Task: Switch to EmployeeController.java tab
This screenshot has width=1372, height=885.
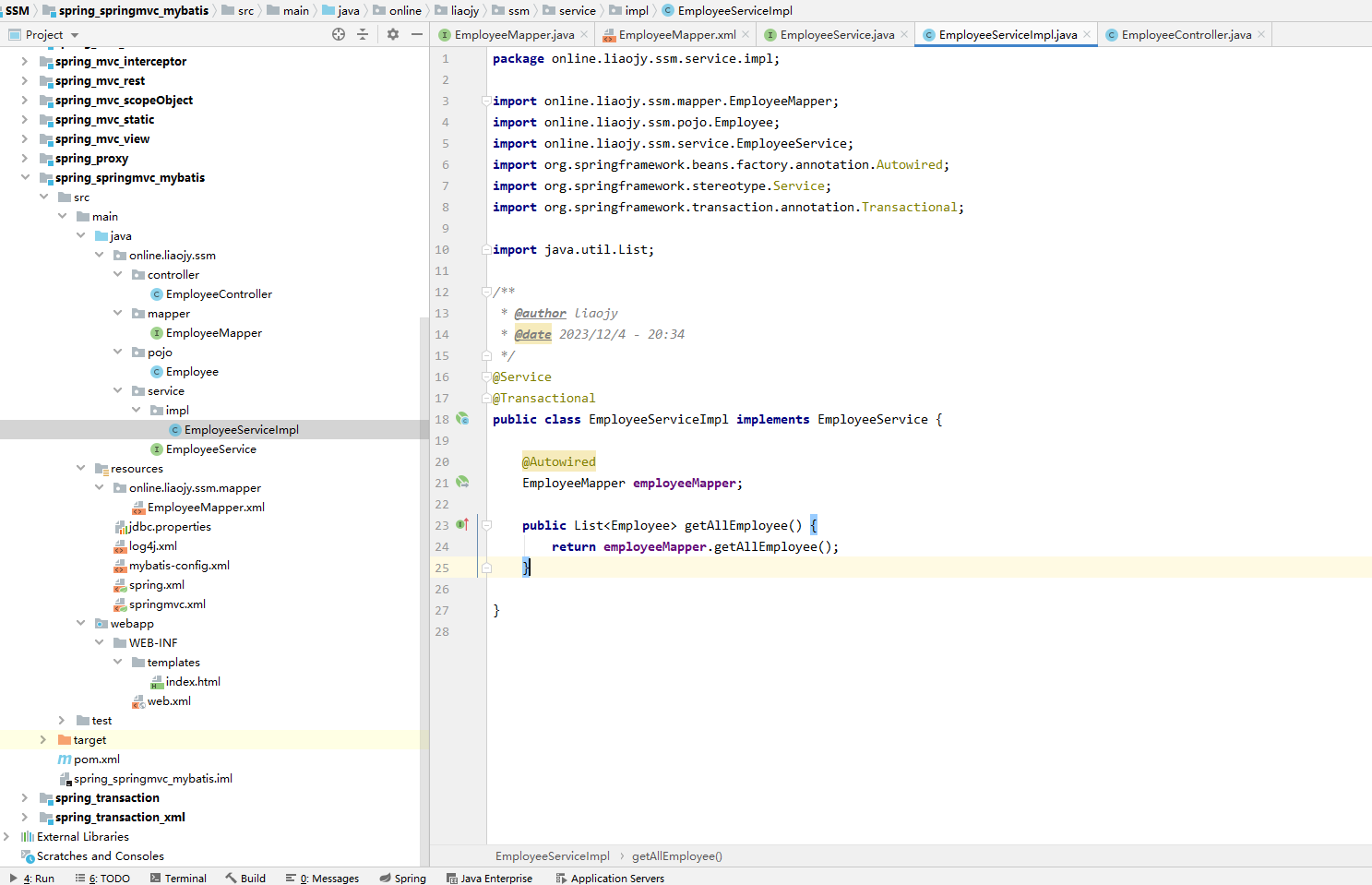Action: 1187,35
